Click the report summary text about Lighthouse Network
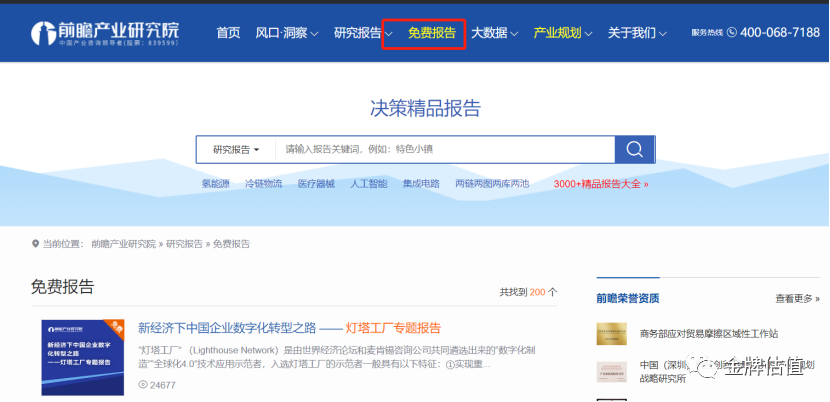The image size is (830, 402). coord(339,358)
